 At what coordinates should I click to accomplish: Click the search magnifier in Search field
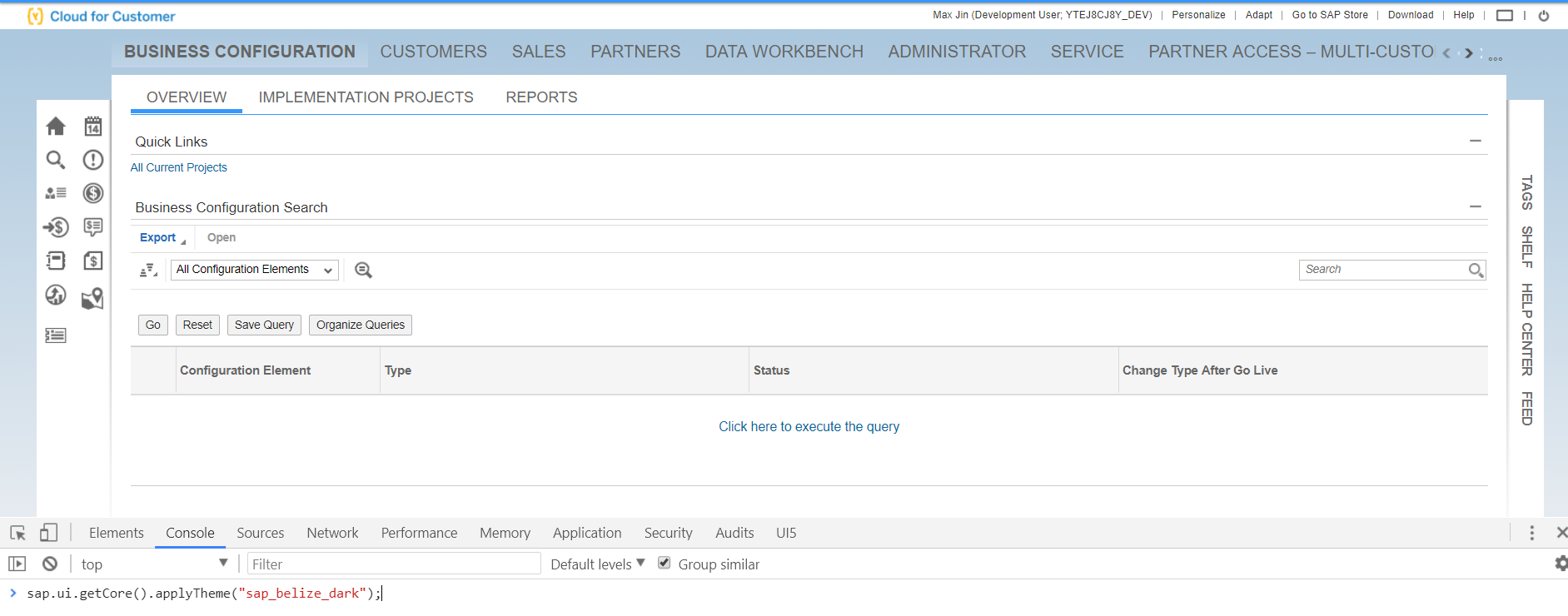pos(1476,270)
